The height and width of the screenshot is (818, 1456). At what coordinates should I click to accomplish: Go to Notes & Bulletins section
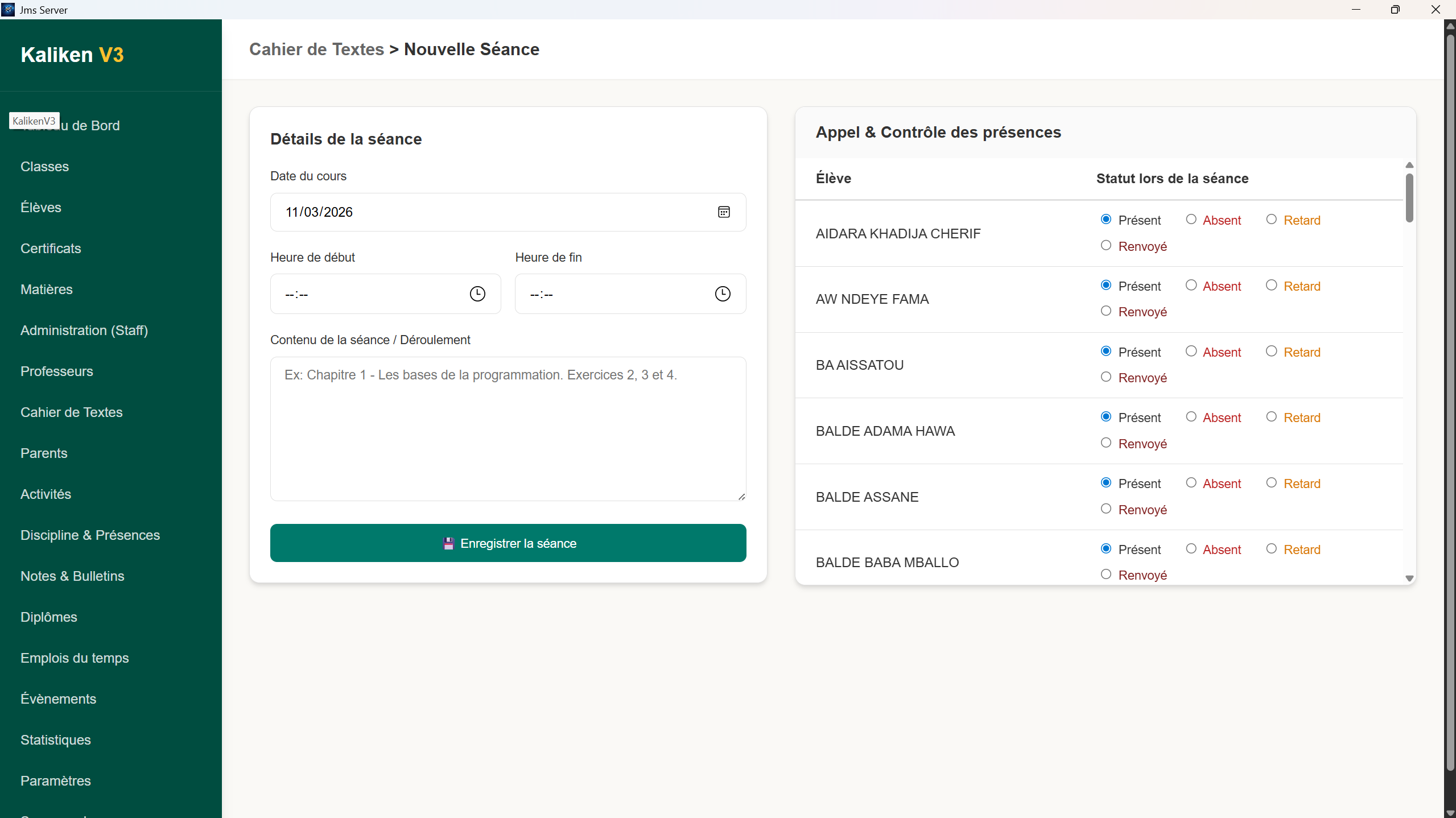point(72,576)
